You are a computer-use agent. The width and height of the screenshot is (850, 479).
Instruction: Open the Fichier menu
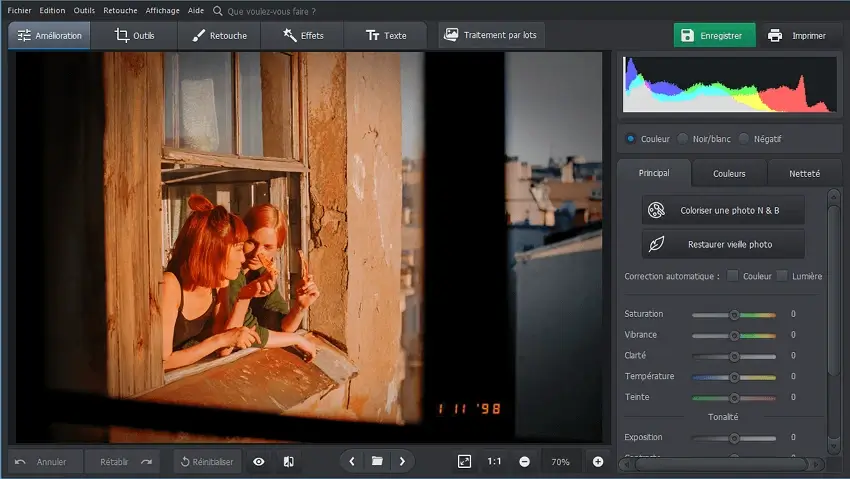pos(19,10)
